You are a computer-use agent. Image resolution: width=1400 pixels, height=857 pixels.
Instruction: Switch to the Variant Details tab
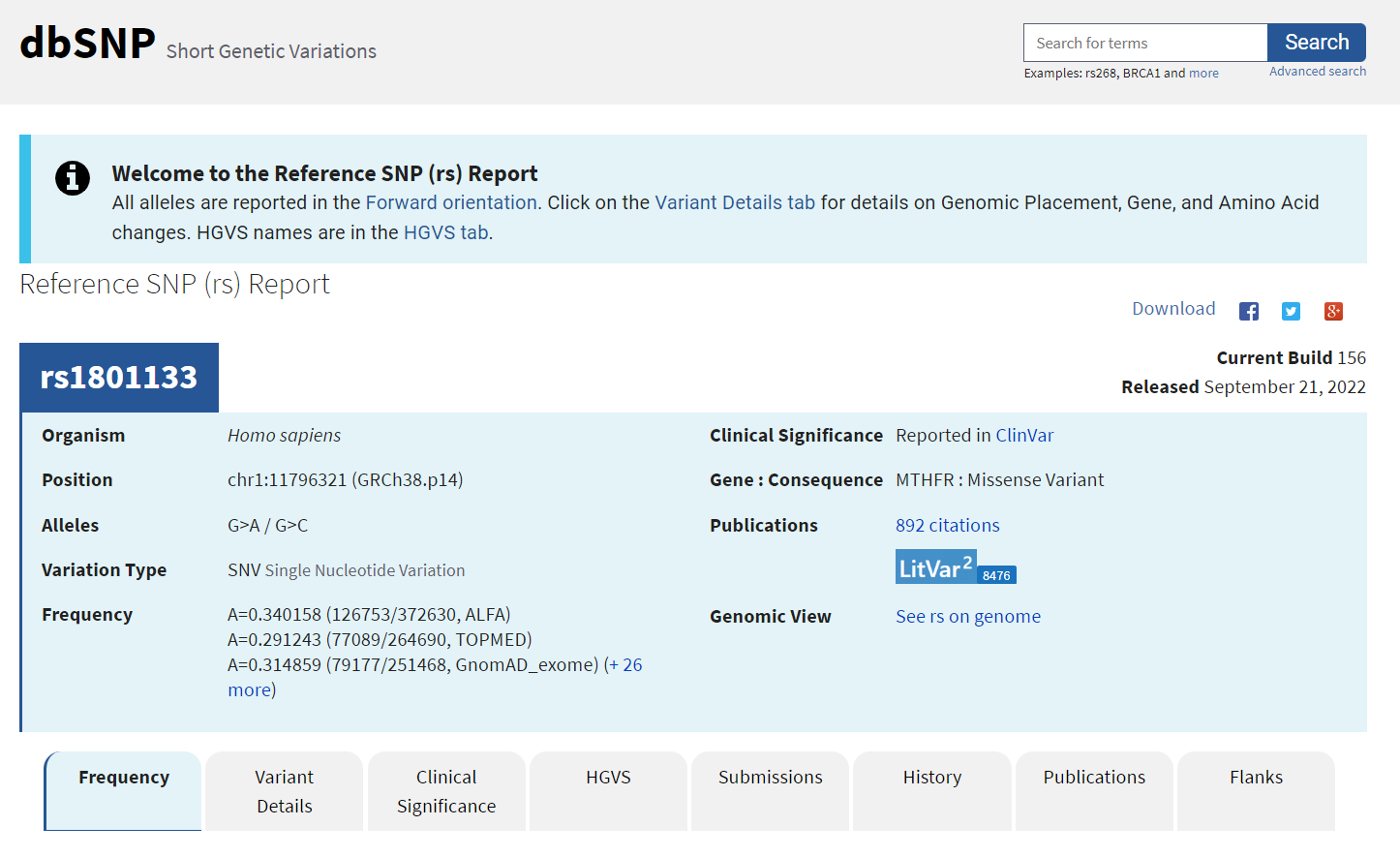click(285, 791)
